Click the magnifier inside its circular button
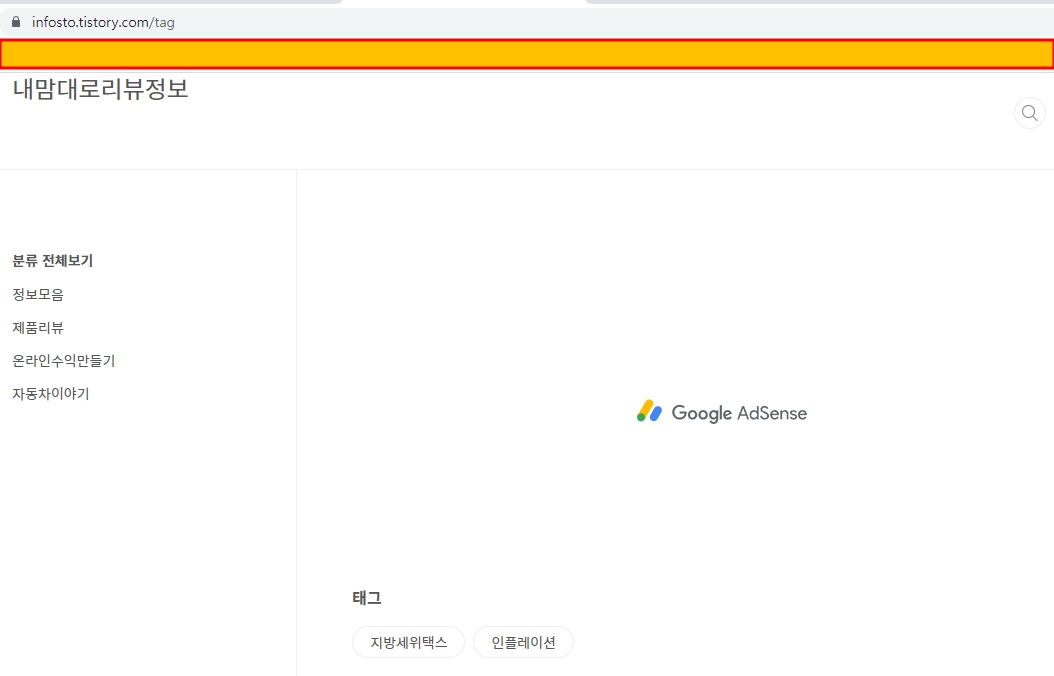The image size is (1054, 676). tap(1029, 112)
